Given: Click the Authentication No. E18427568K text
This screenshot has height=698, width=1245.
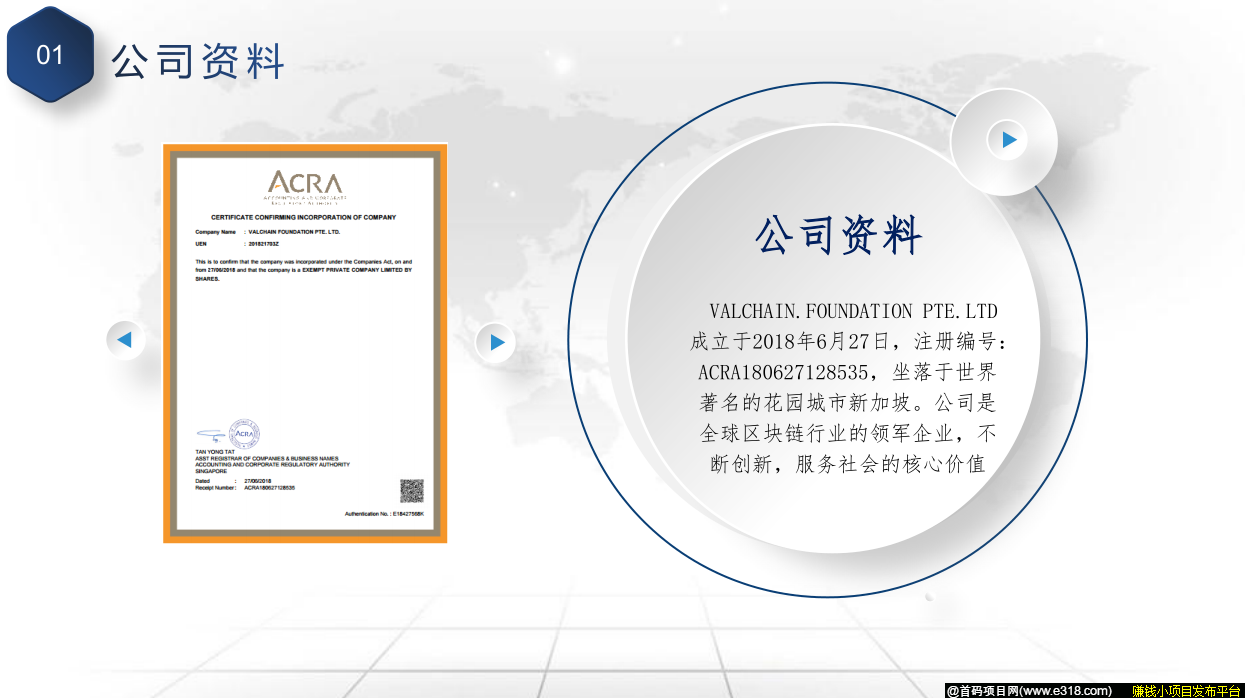Looking at the screenshot, I should click(384, 513).
